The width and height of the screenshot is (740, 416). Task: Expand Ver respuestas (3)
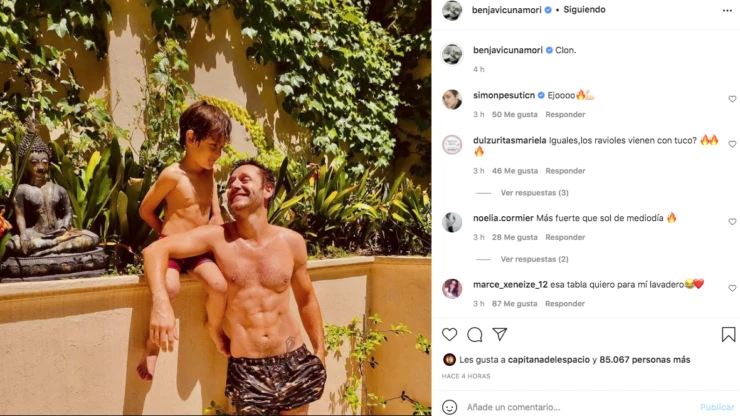[534, 193]
